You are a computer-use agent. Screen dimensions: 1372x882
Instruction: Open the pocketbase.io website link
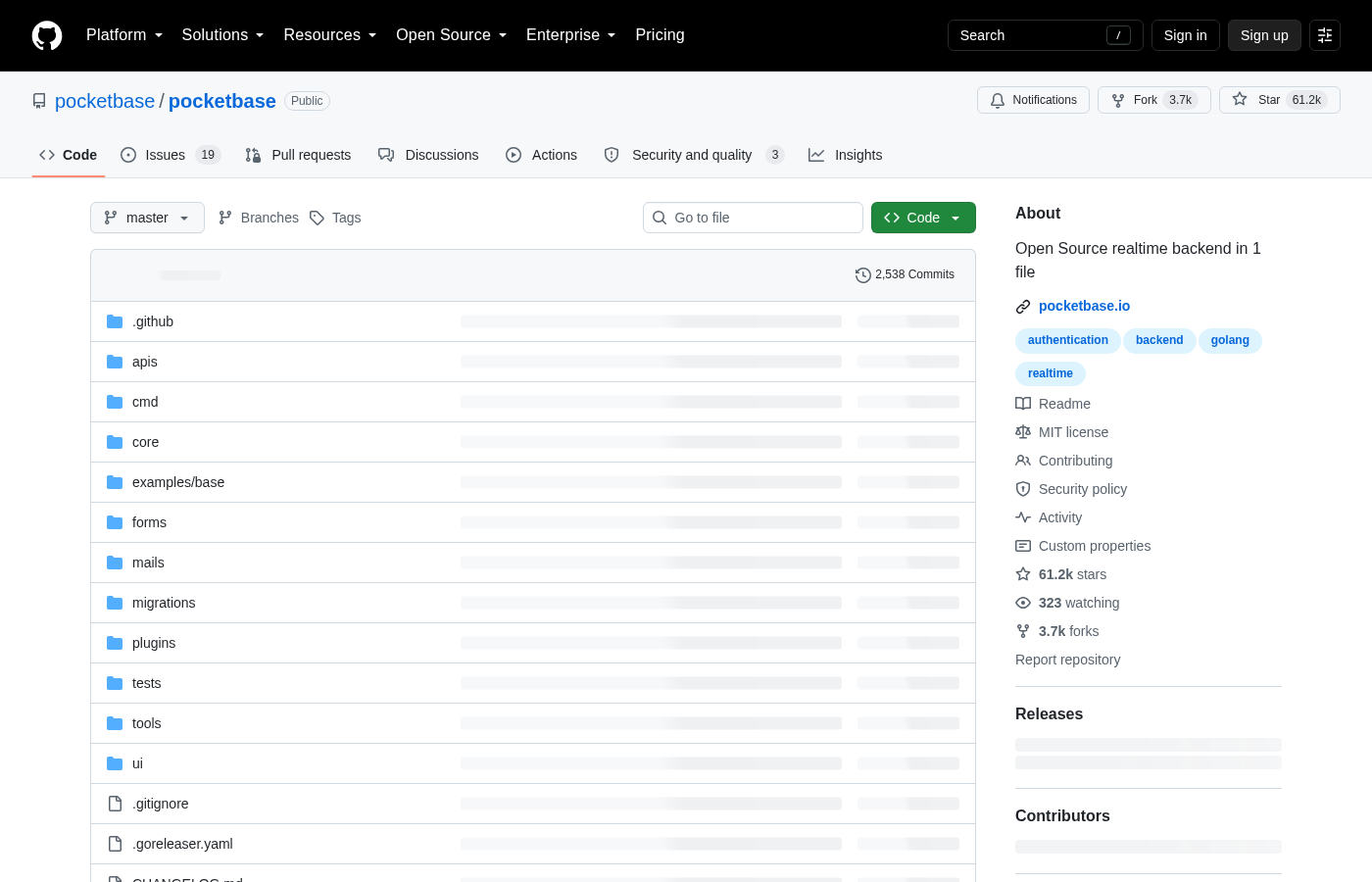[1084, 306]
